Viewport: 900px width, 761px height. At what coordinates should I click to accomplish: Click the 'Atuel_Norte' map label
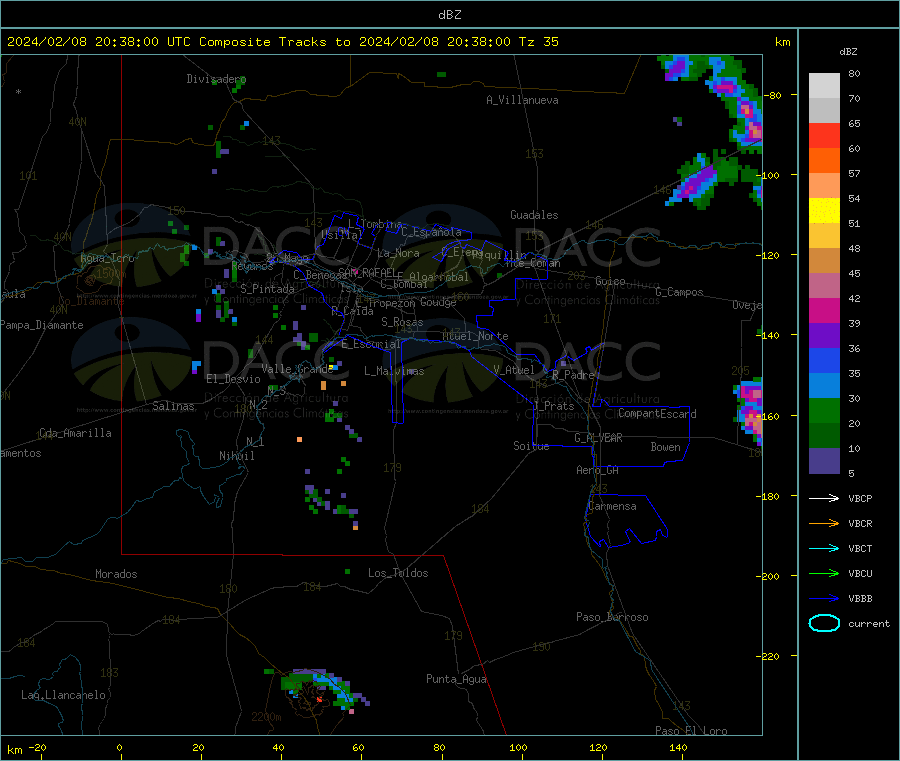click(x=475, y=336)
